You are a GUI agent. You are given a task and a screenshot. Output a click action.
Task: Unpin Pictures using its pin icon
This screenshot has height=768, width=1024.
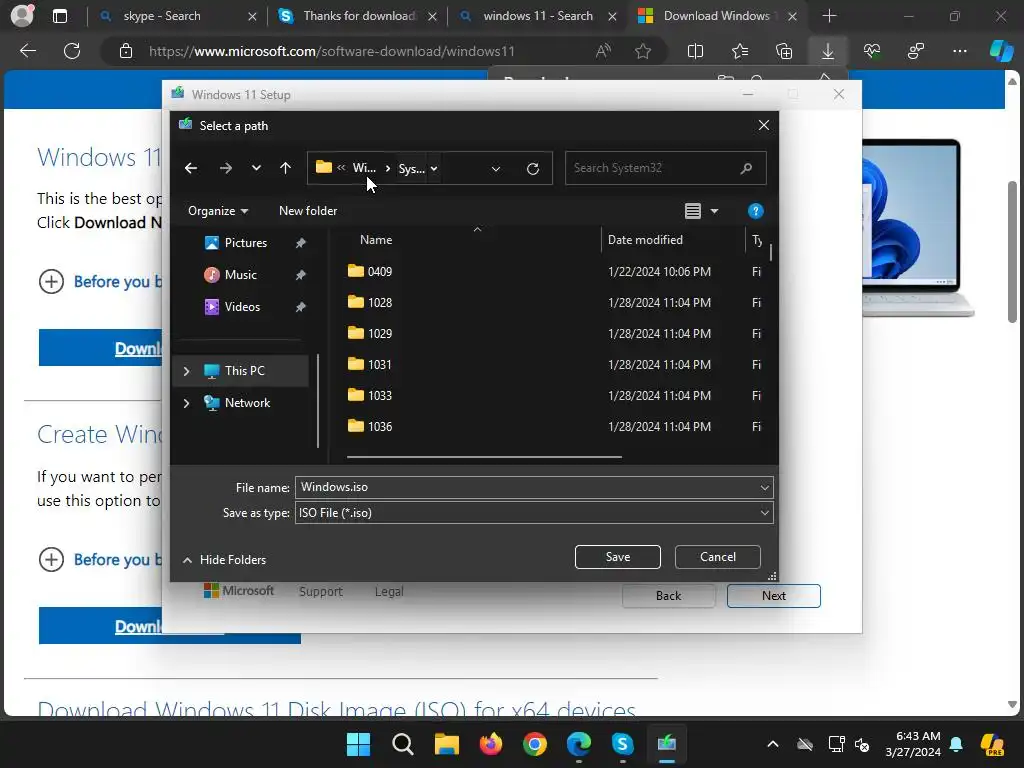[x=300, y=243]
